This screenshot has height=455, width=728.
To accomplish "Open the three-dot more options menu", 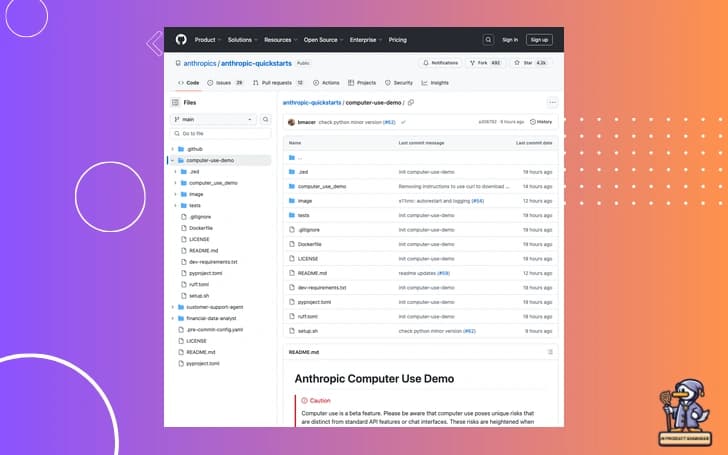I will 551,102.
